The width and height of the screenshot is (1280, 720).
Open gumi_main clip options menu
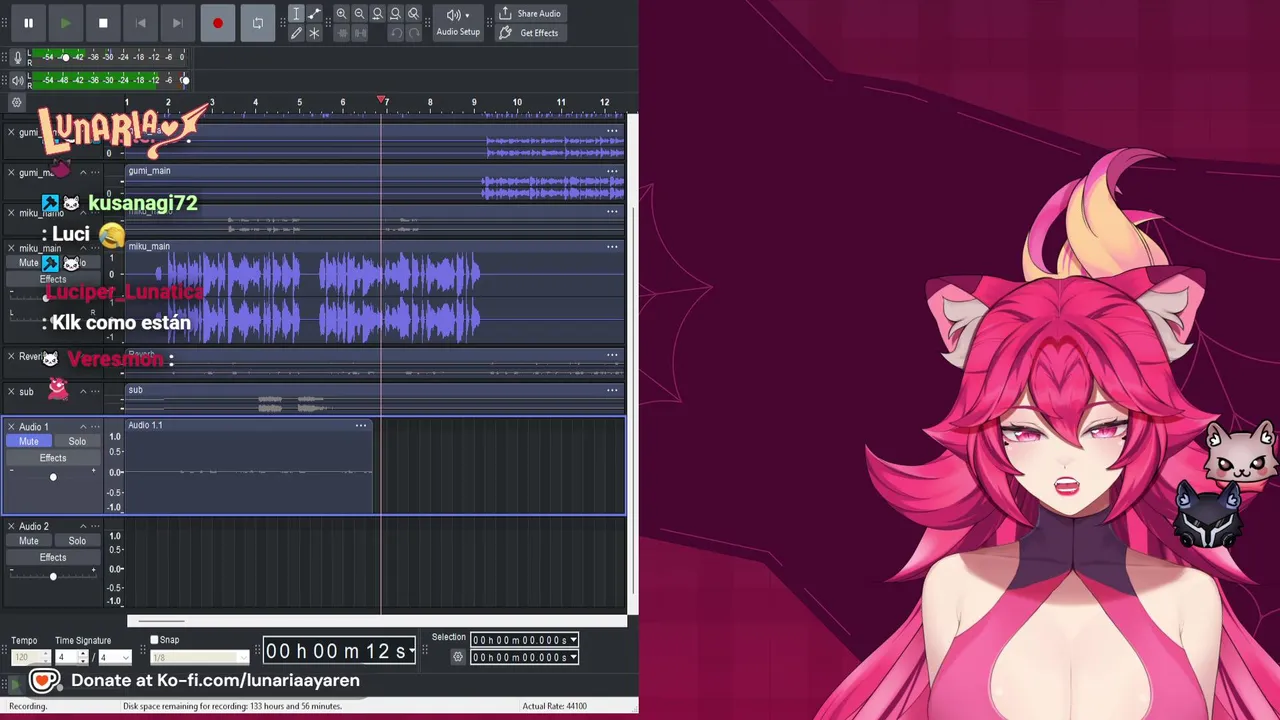612,171
